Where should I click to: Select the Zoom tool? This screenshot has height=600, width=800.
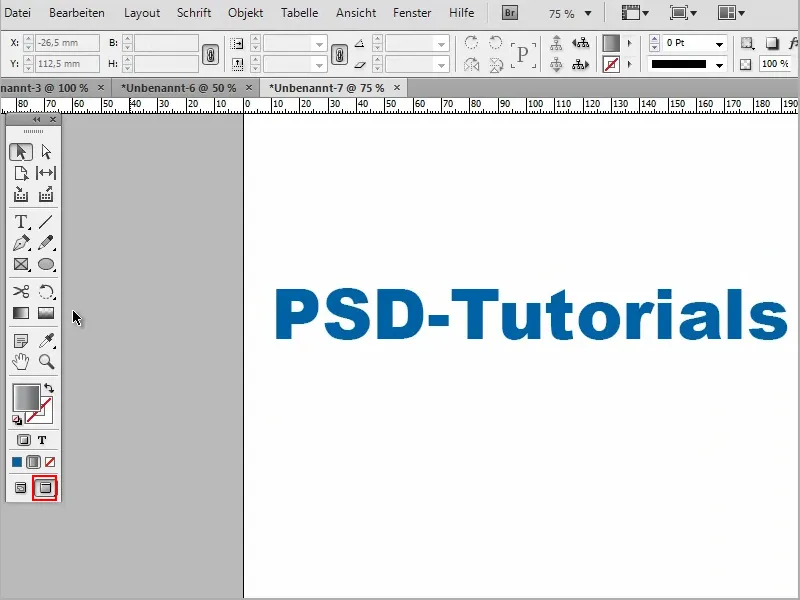(46, 362)
